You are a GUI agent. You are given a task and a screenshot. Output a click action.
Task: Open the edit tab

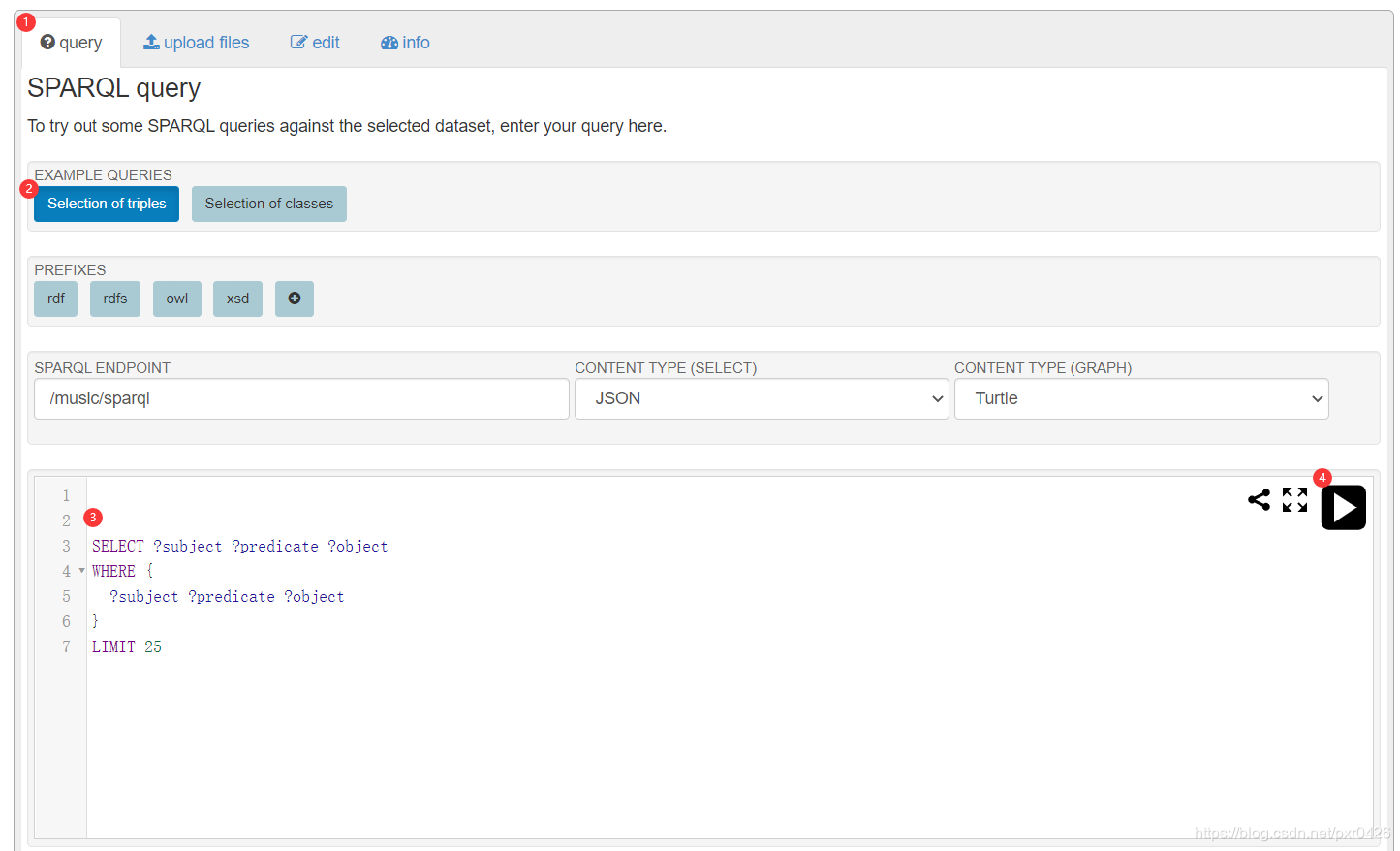pyautogui.click(x=315, y=43)
